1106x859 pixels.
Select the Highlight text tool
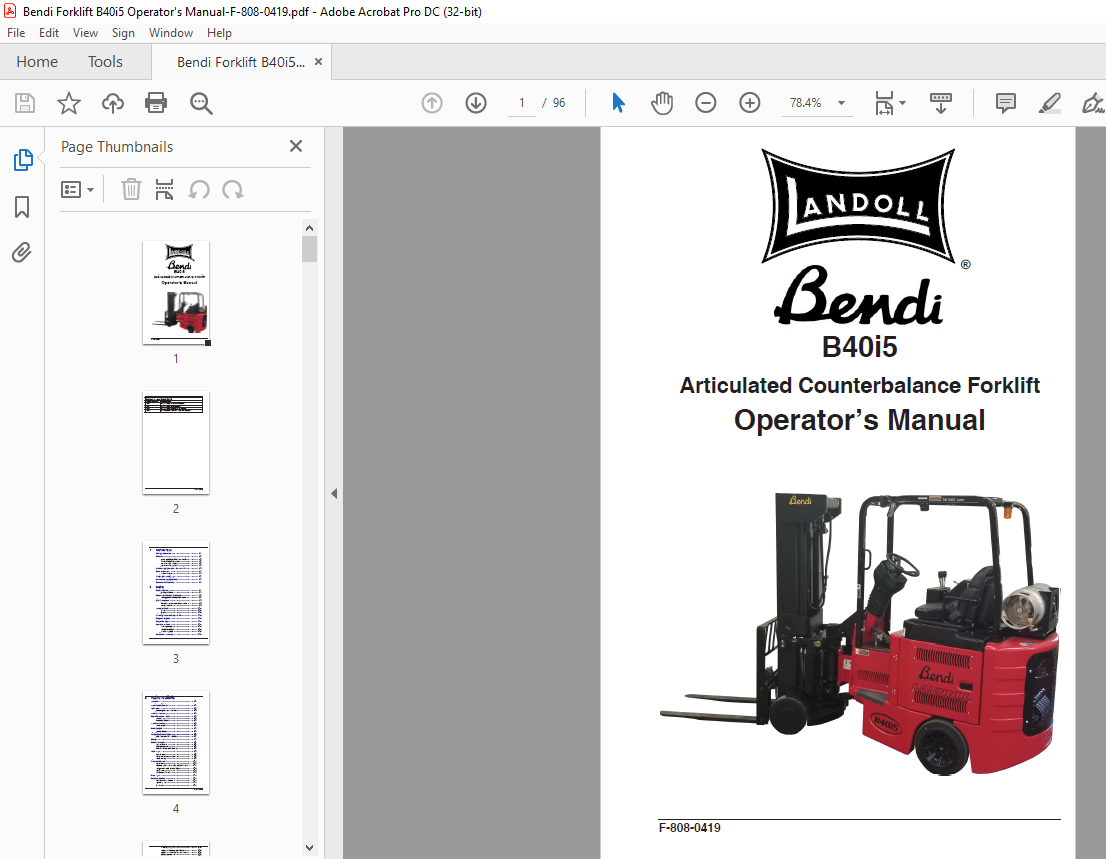(x=1050, y=103)
